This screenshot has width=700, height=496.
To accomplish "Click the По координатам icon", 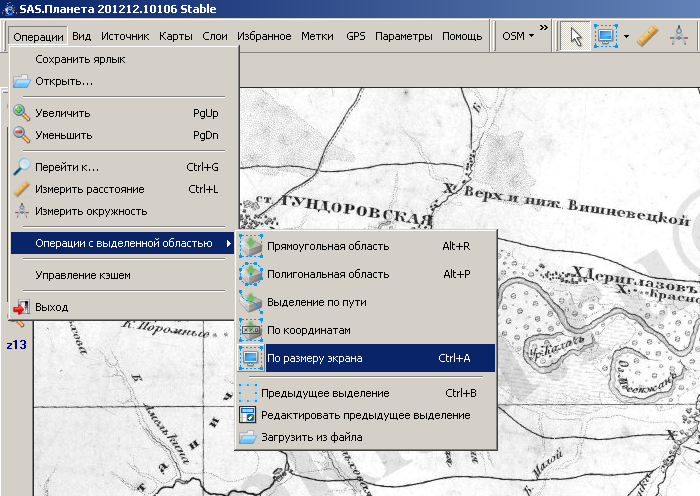I will click(250, 330).
